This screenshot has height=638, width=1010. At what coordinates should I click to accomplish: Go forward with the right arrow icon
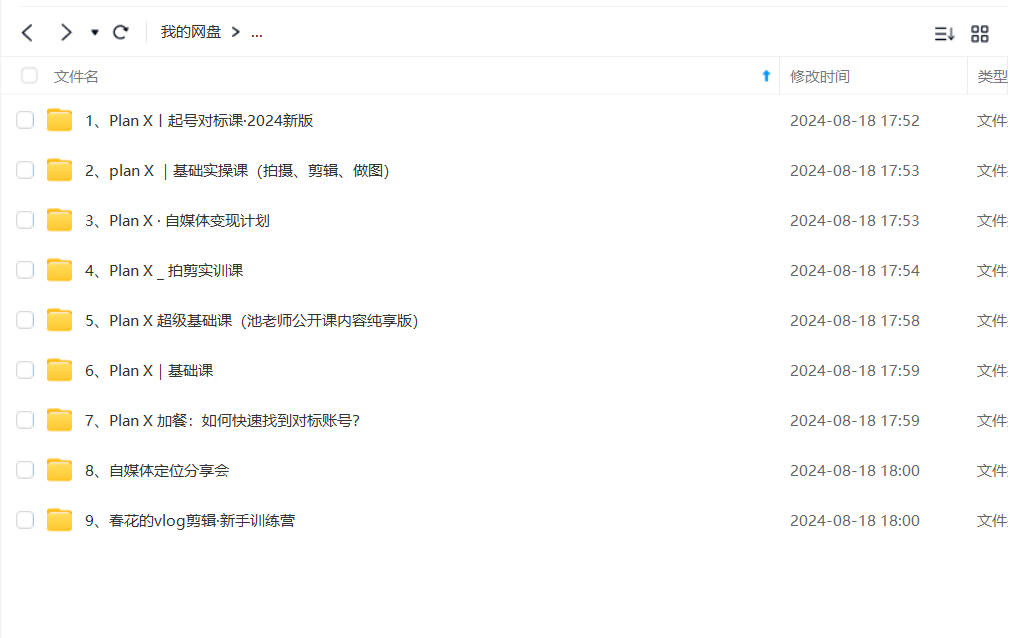[x=66, y=32]
